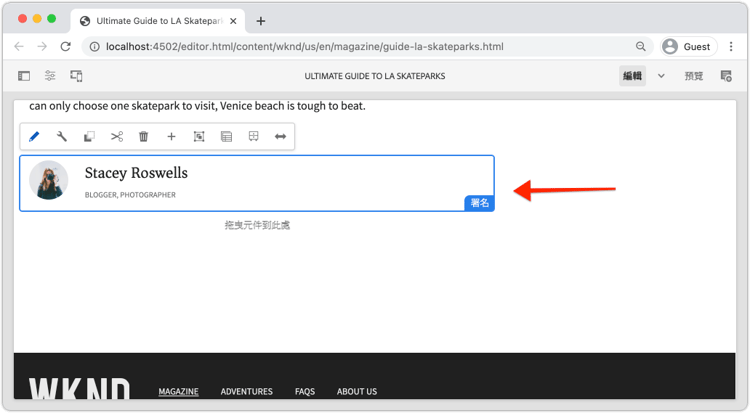Screen dimensions: 750x413
Task: Click the Annotate icon at top right
Action: click(x=726, y=76)
